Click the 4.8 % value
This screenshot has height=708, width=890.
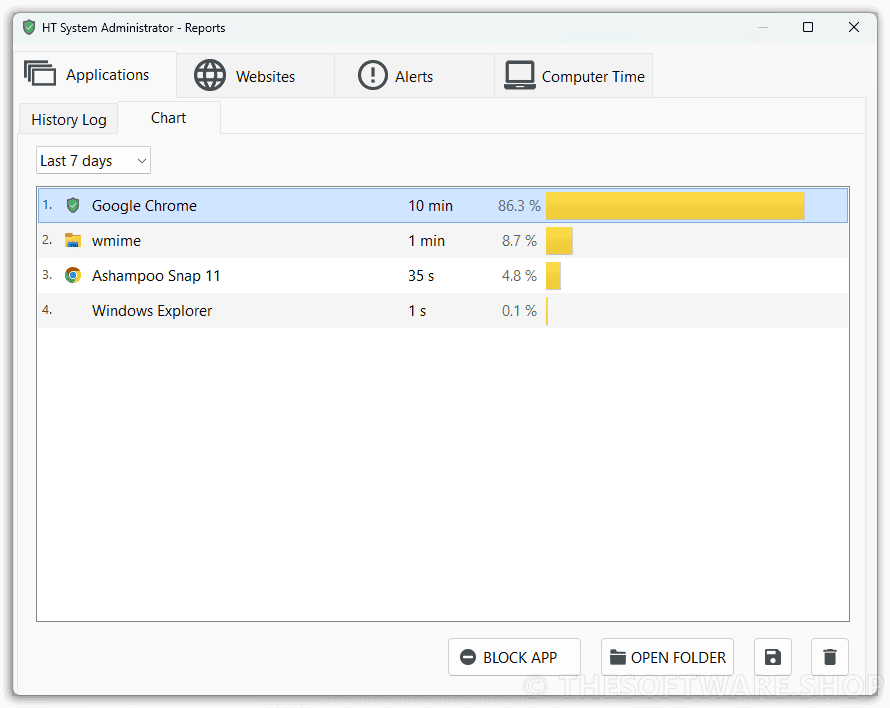(519, 276)
